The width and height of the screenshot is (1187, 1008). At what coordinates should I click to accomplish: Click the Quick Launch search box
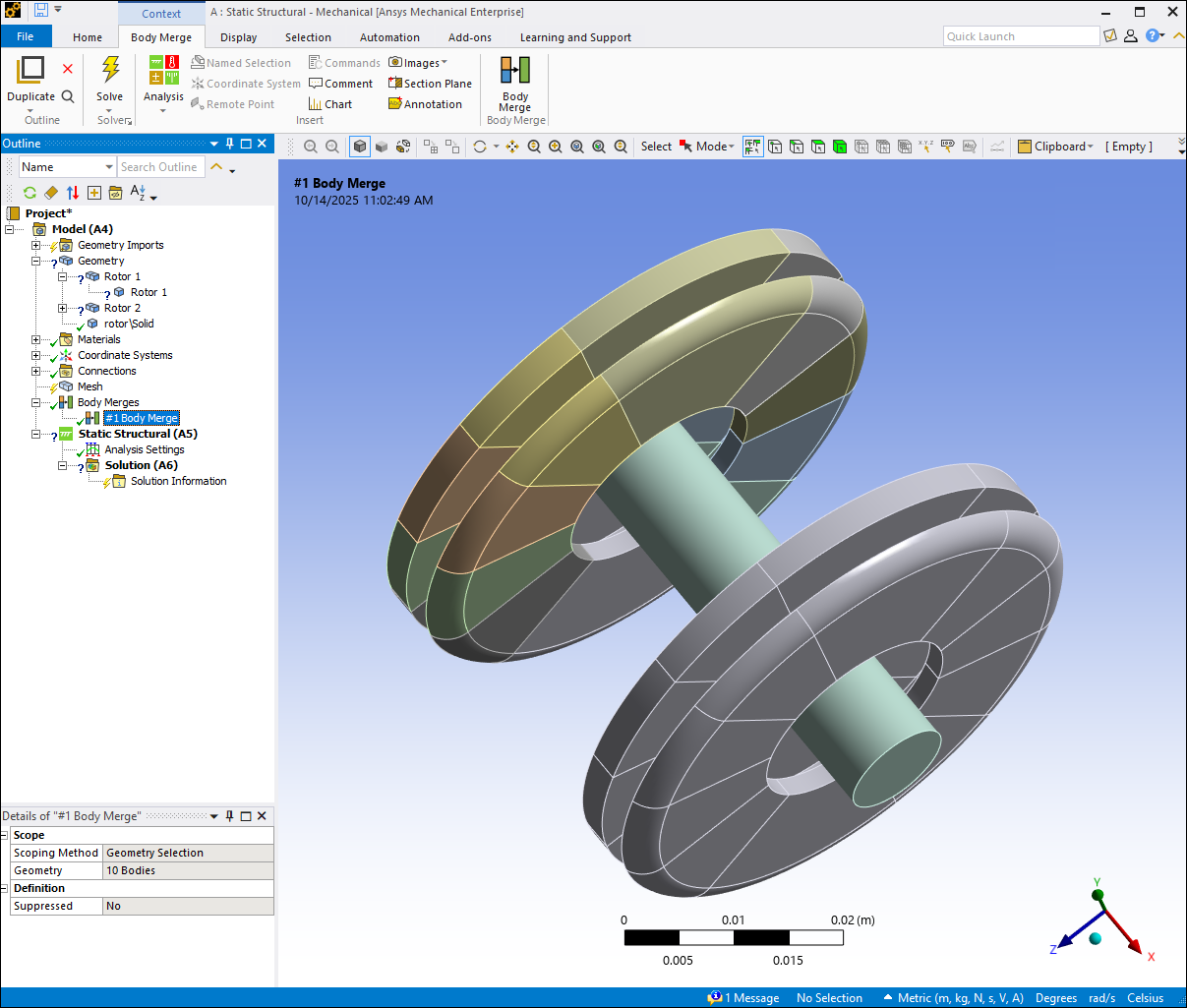1020,36
